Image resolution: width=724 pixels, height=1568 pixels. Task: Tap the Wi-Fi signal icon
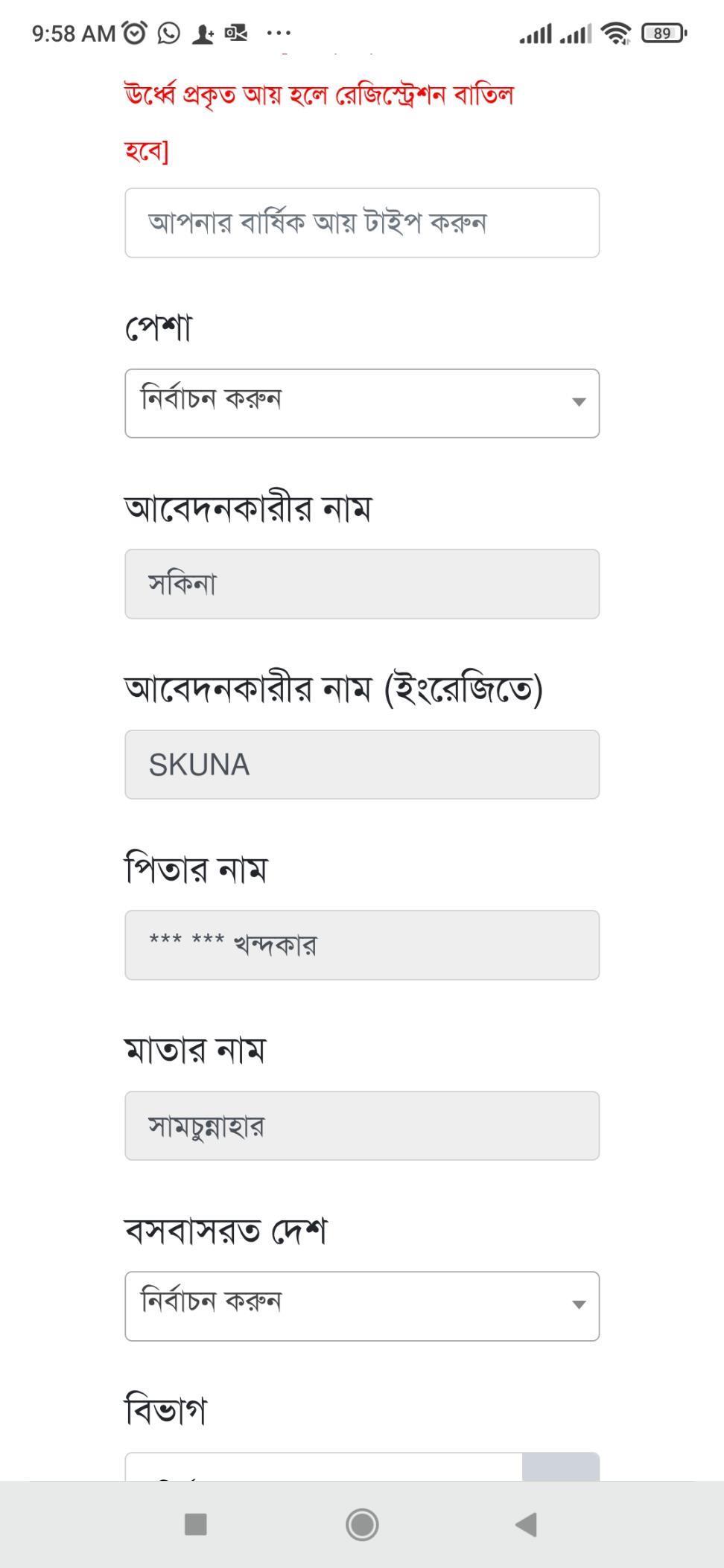(x=615, y=33)
